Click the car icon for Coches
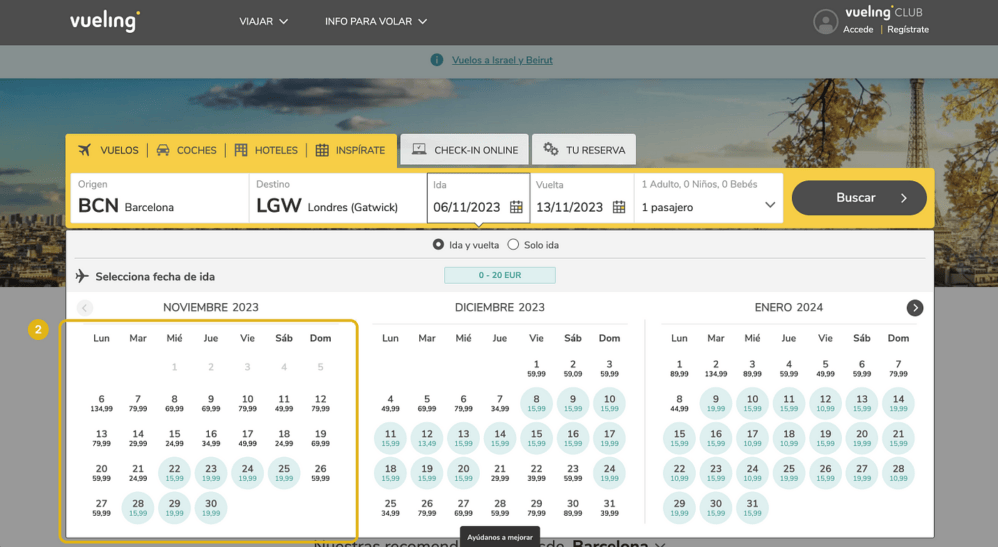Screen dimensions: 998x547 point(163,150)
